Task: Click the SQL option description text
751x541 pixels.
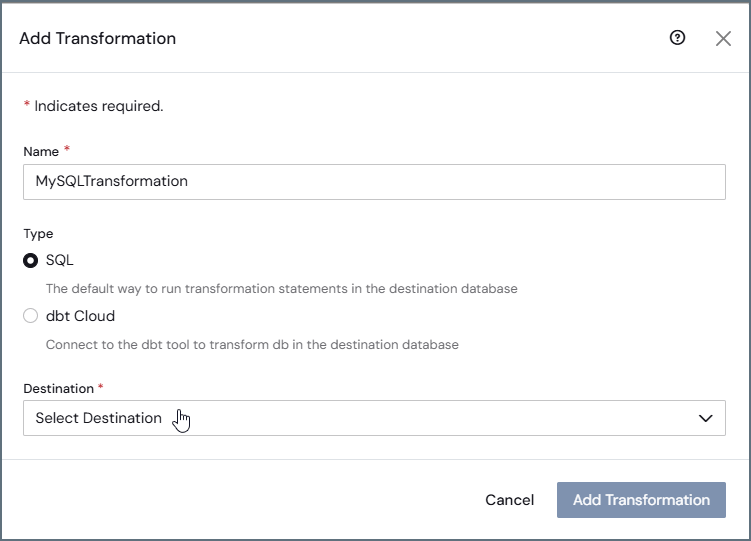Action: coord(282,289)
